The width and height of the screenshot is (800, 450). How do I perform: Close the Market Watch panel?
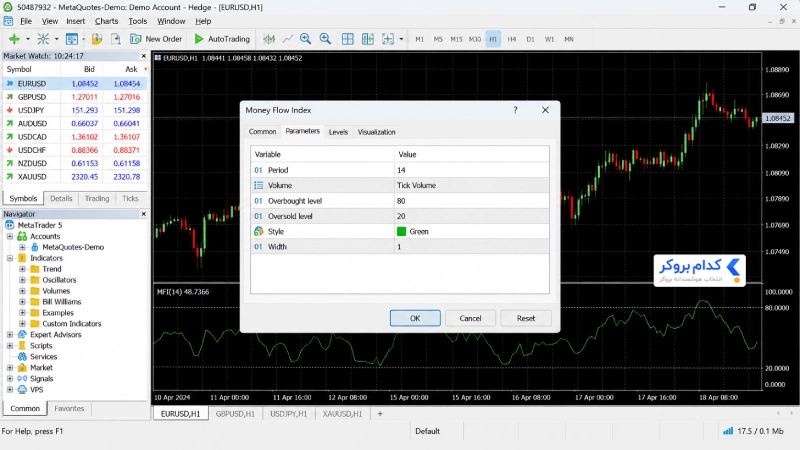pos(143,56)
